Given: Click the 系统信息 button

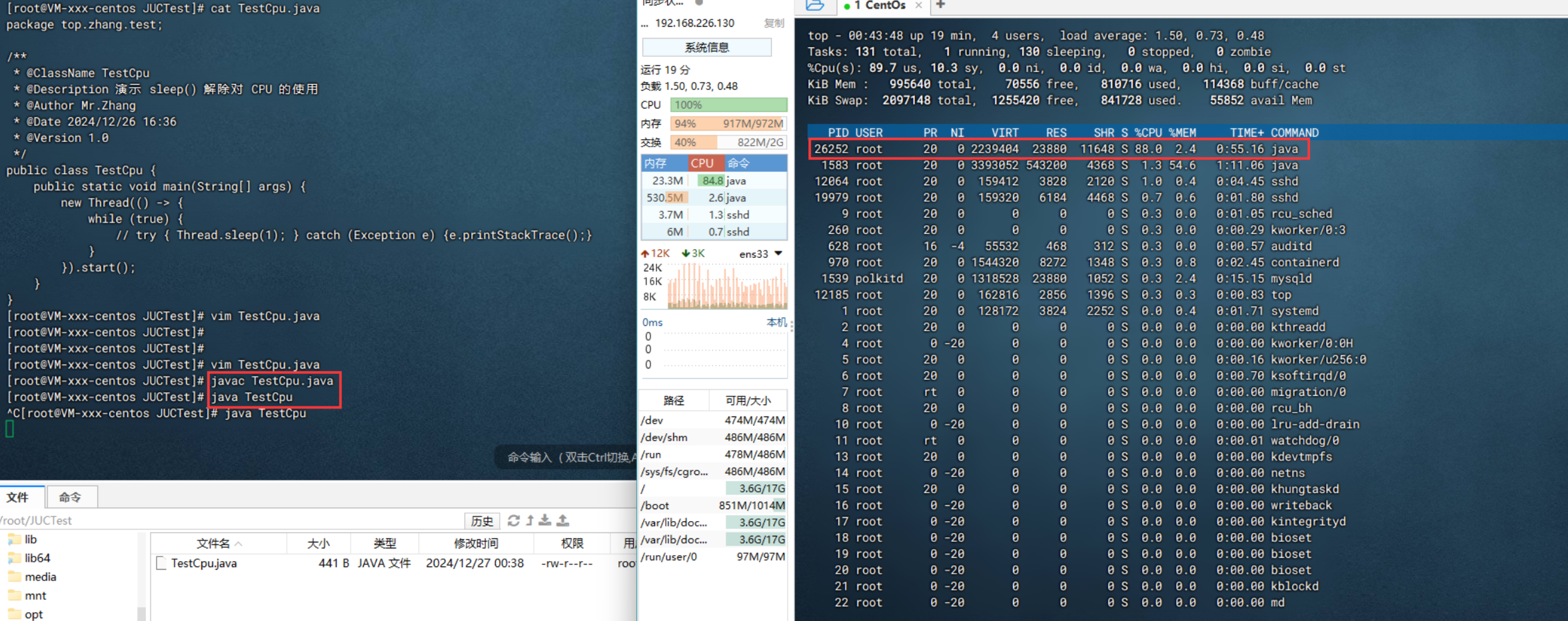Looking at the screenshot, I should (706, 47).
